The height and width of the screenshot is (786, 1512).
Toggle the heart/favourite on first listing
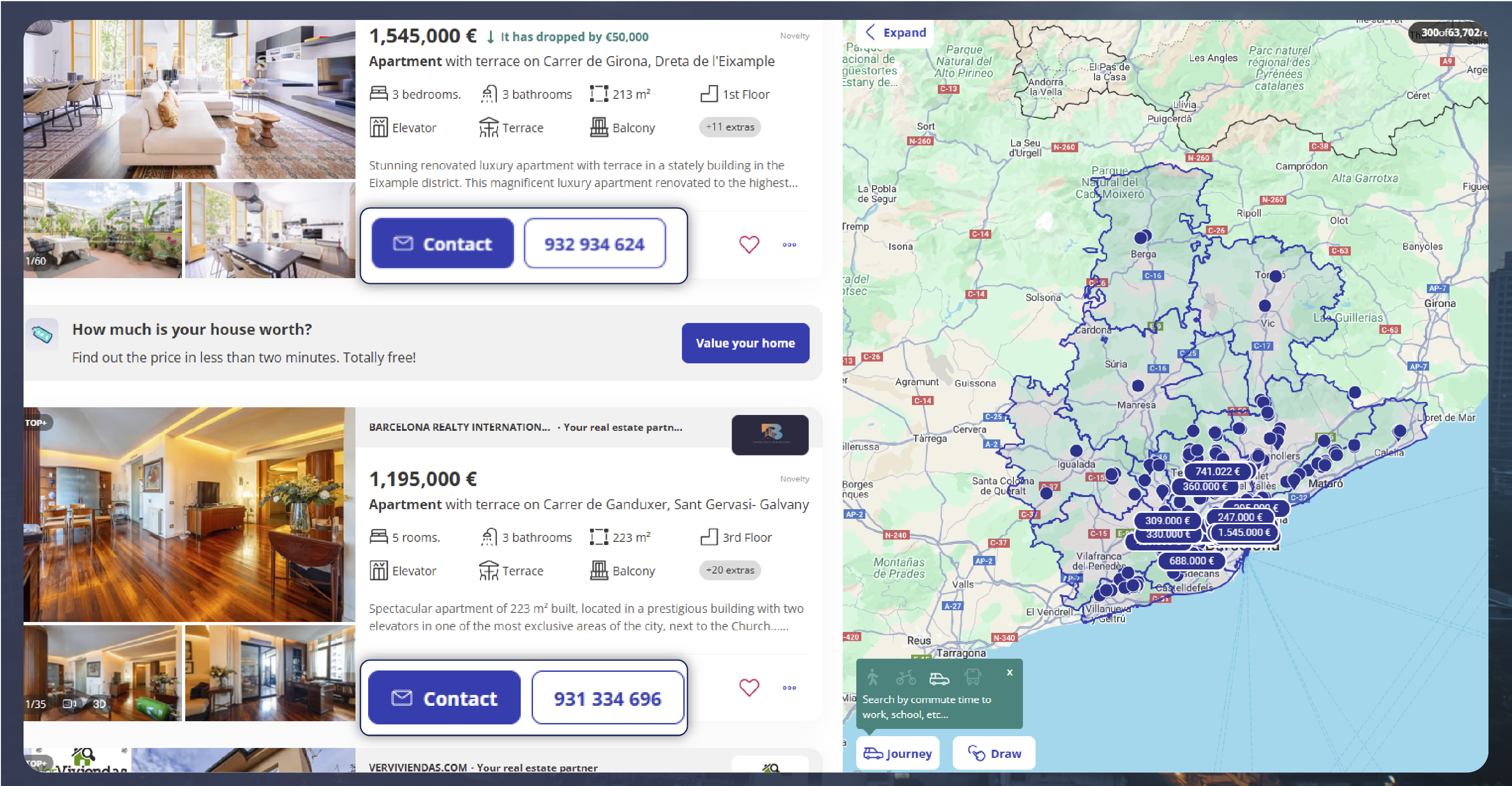coord(747,244)
